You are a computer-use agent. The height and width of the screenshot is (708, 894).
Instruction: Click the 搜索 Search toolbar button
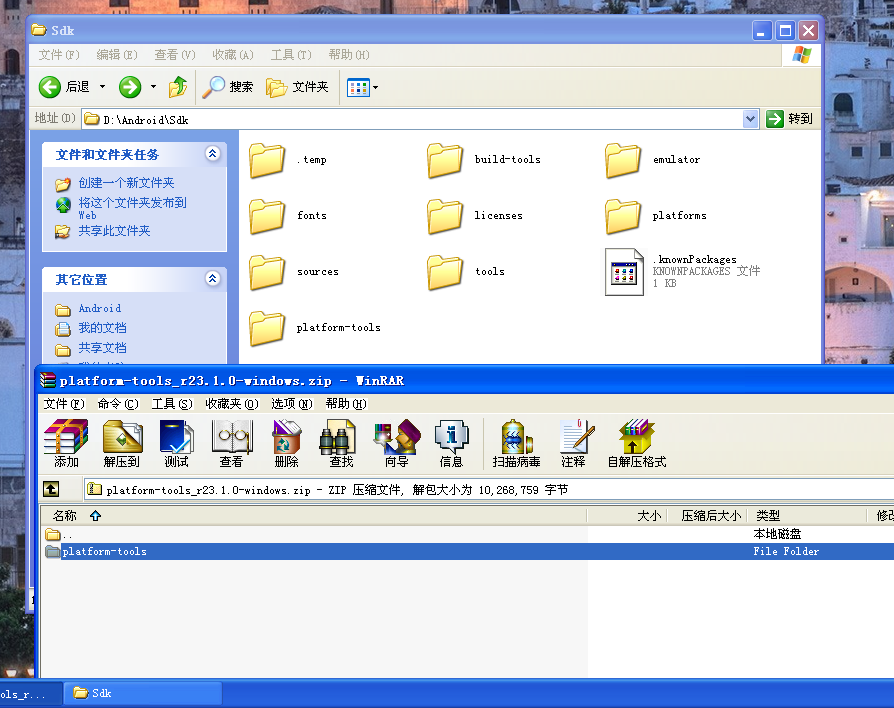tap(228, 87)
